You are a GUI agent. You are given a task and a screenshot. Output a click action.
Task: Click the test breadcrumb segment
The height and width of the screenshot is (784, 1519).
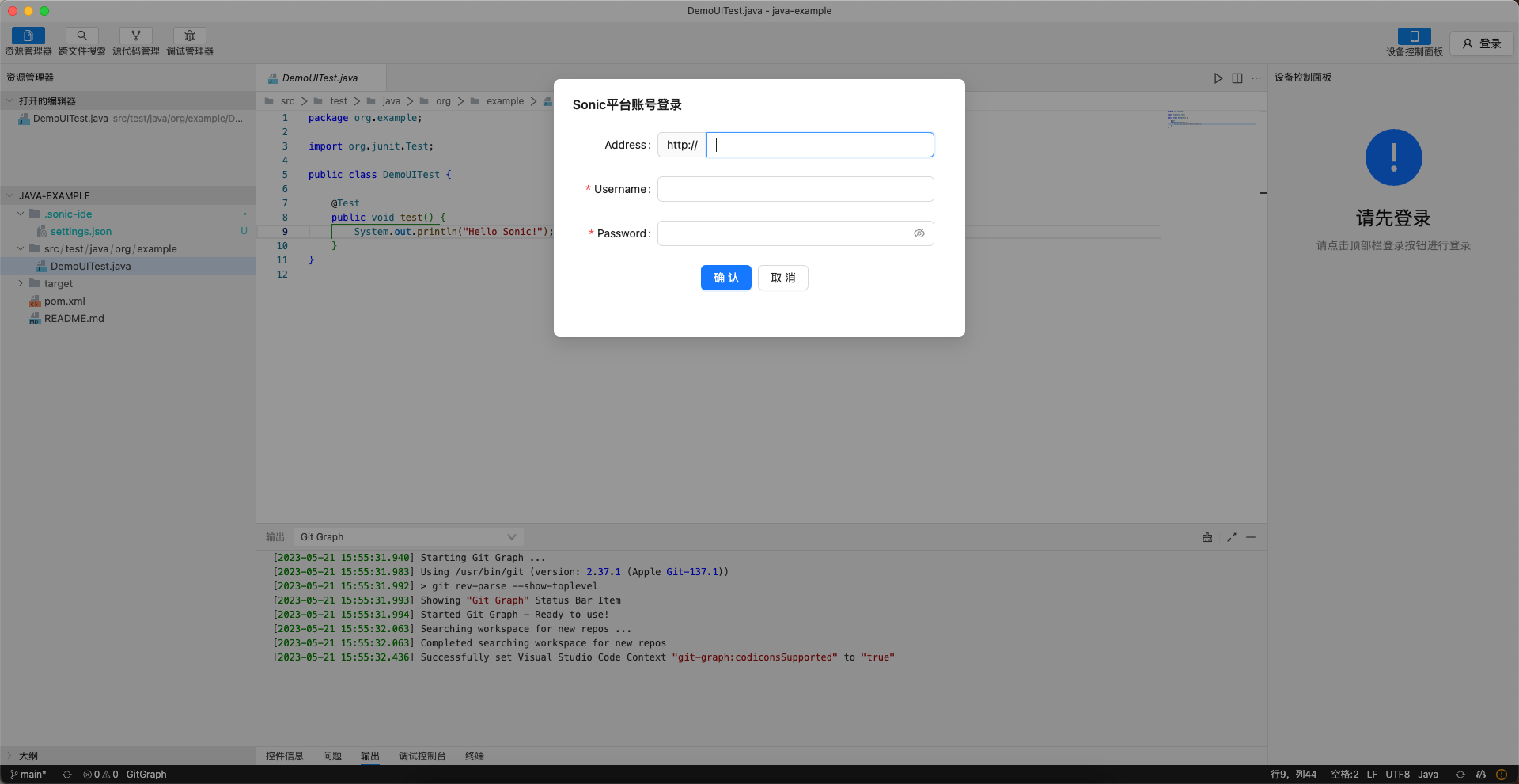click(x=339, y=101)
